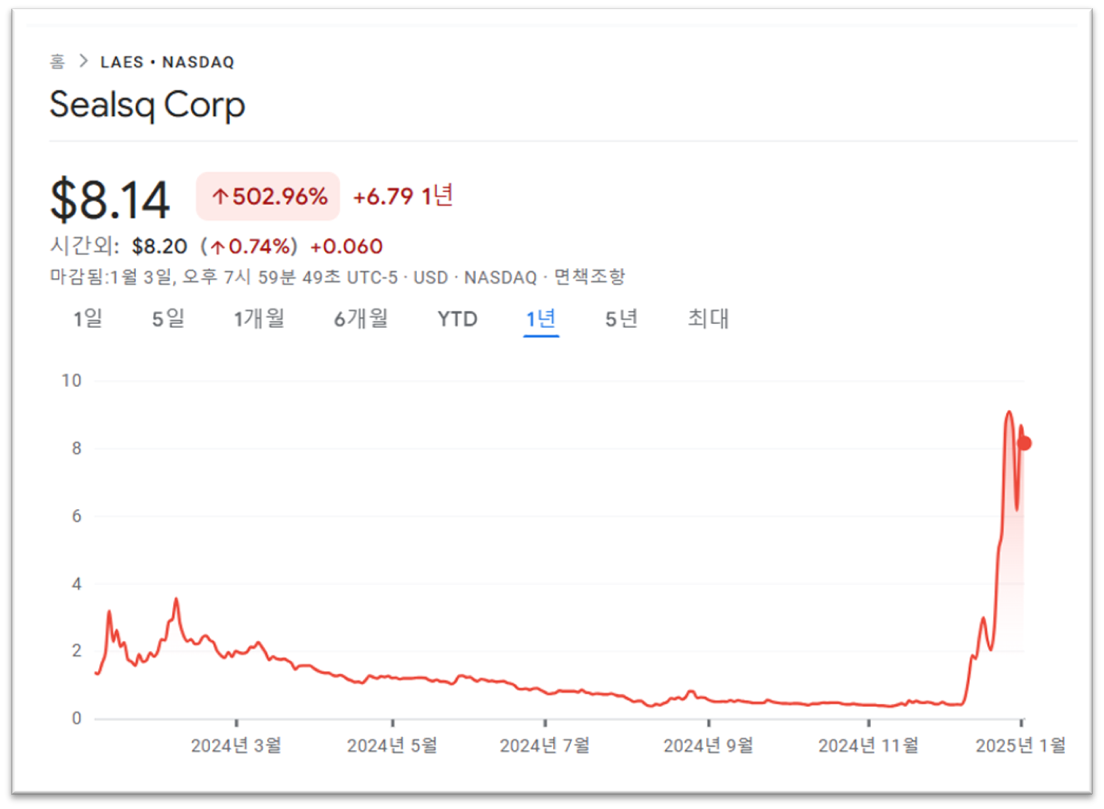Click the 2024년 9월 axis label
The width and height of the screenshot is (1104, 809).
[708, 746]
